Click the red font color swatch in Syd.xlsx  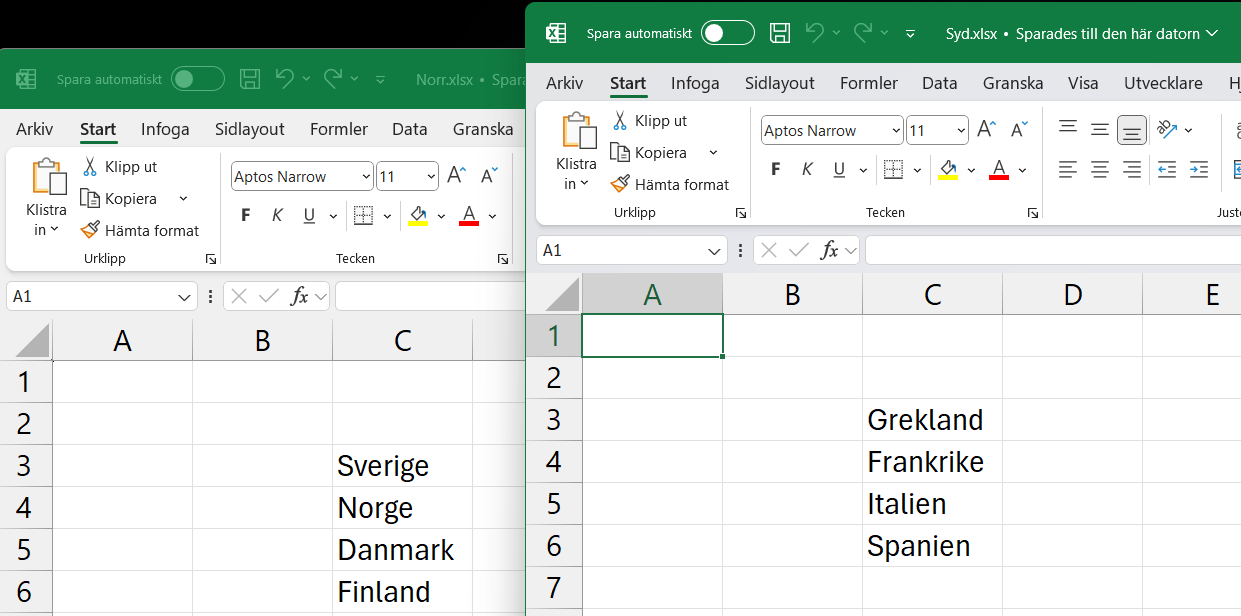[x=998, y=169]
